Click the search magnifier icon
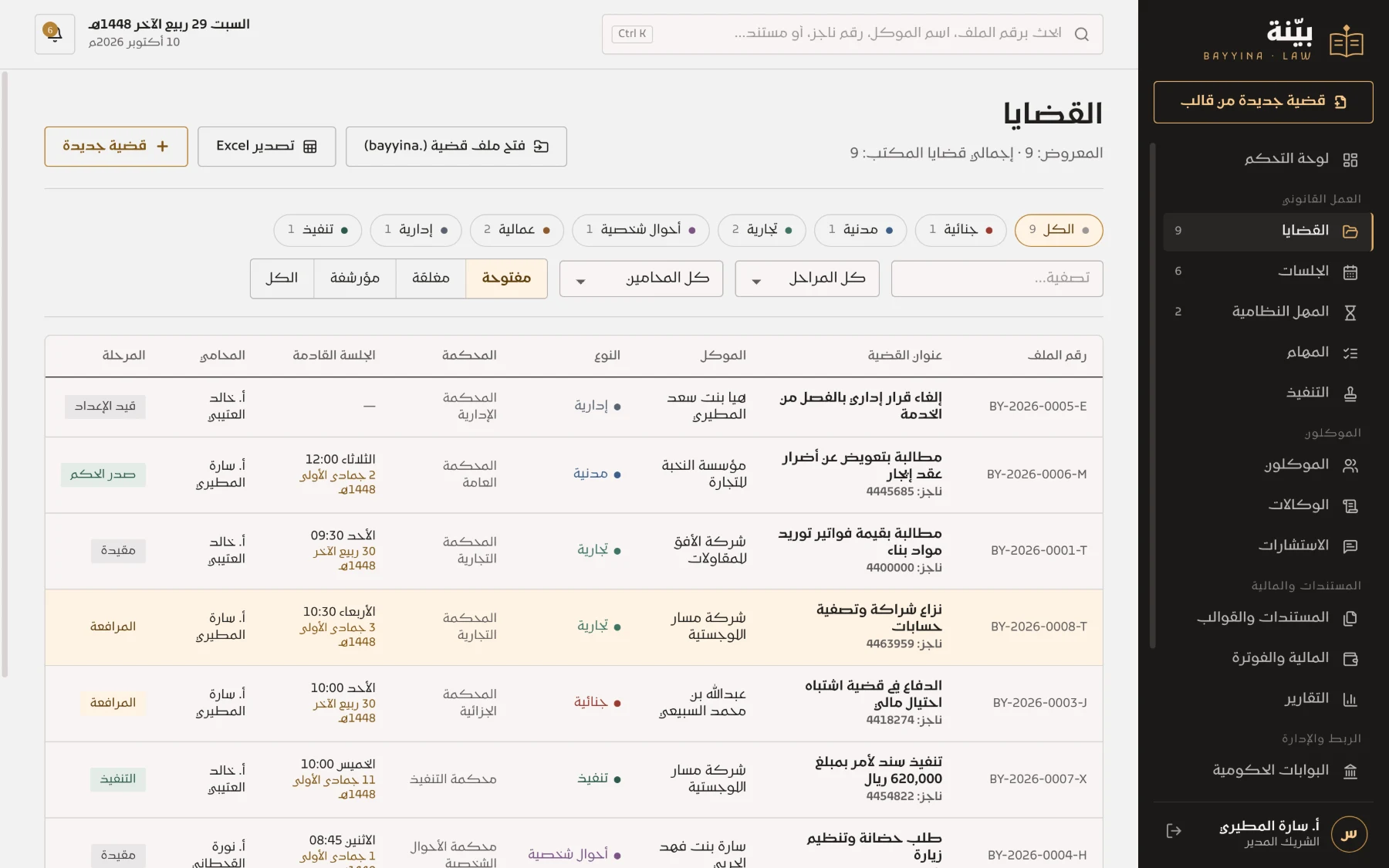The width and height of the screenshot is (1389, 868). coord(1081,34)
